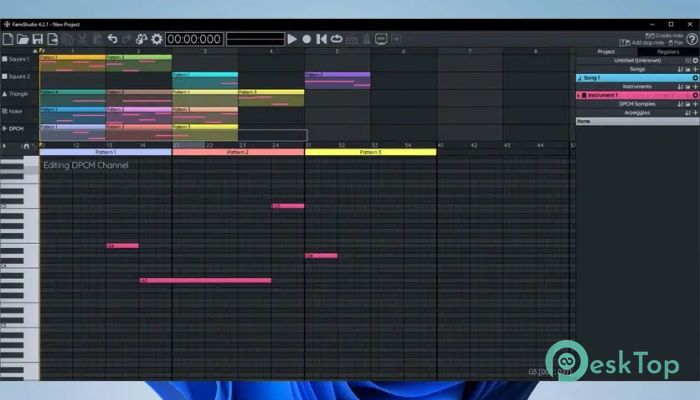Undo the last action

112,39
